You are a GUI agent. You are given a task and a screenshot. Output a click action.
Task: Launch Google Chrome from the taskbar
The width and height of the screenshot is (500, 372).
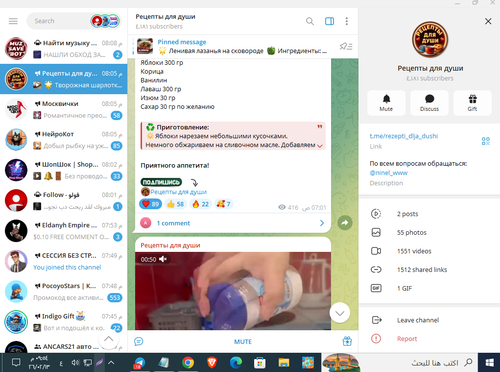188,363
